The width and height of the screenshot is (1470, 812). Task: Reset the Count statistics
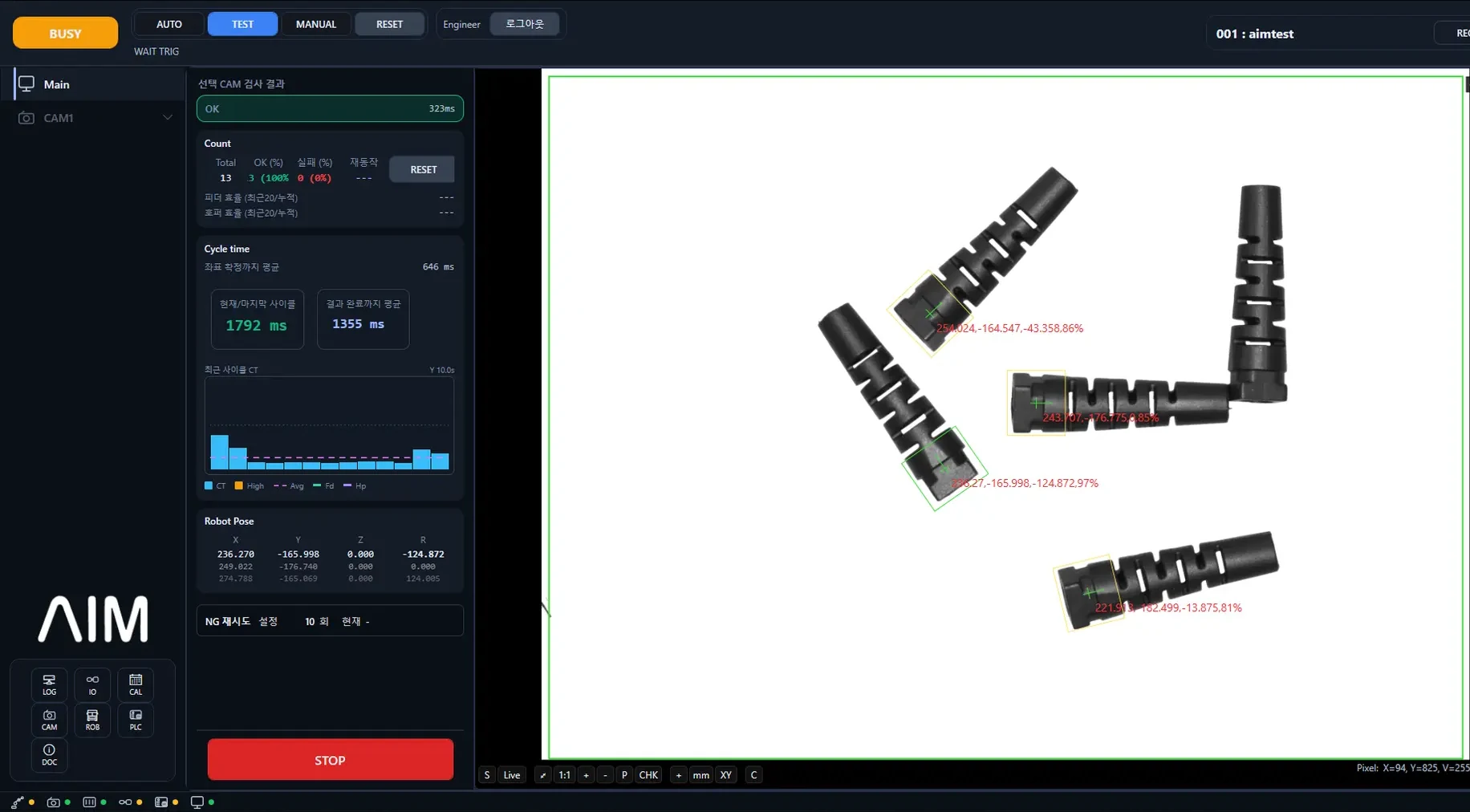pos(423,169)
